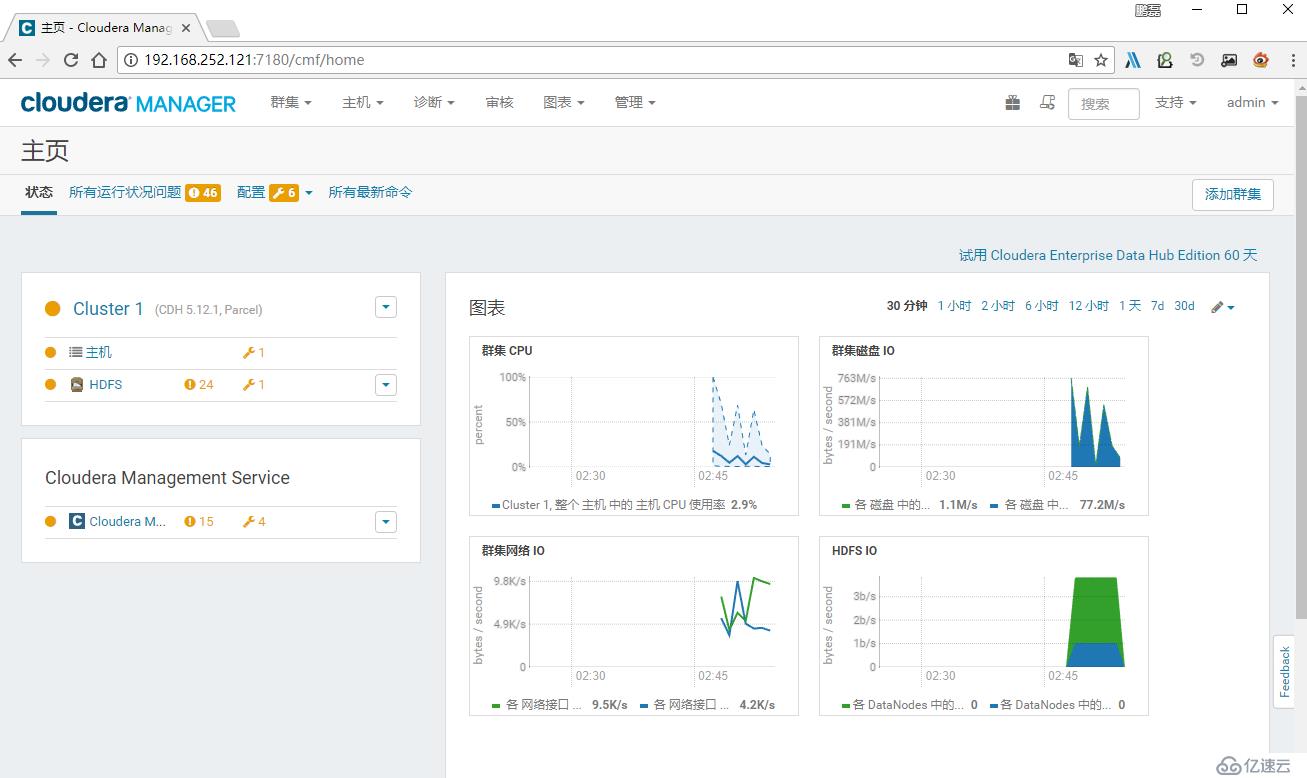
Task: Select the 7d time range
Action: click(1157, 306)
